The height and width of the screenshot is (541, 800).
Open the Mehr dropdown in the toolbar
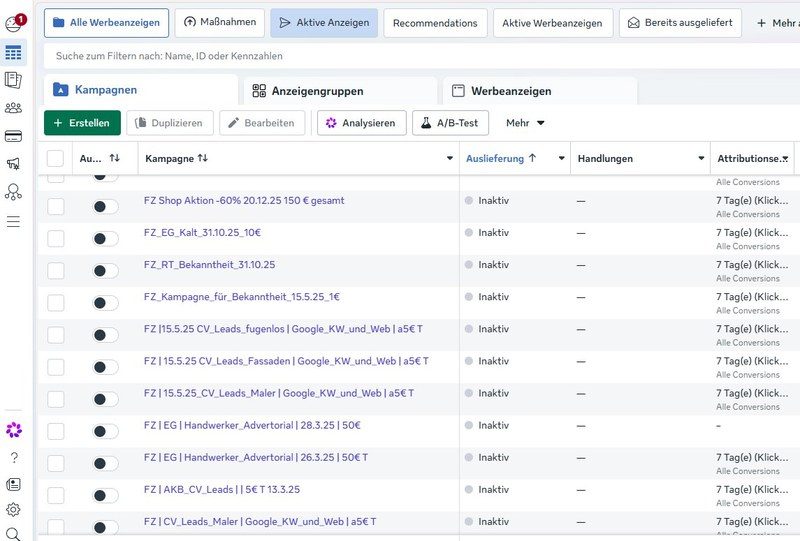(x=525, y=123)
